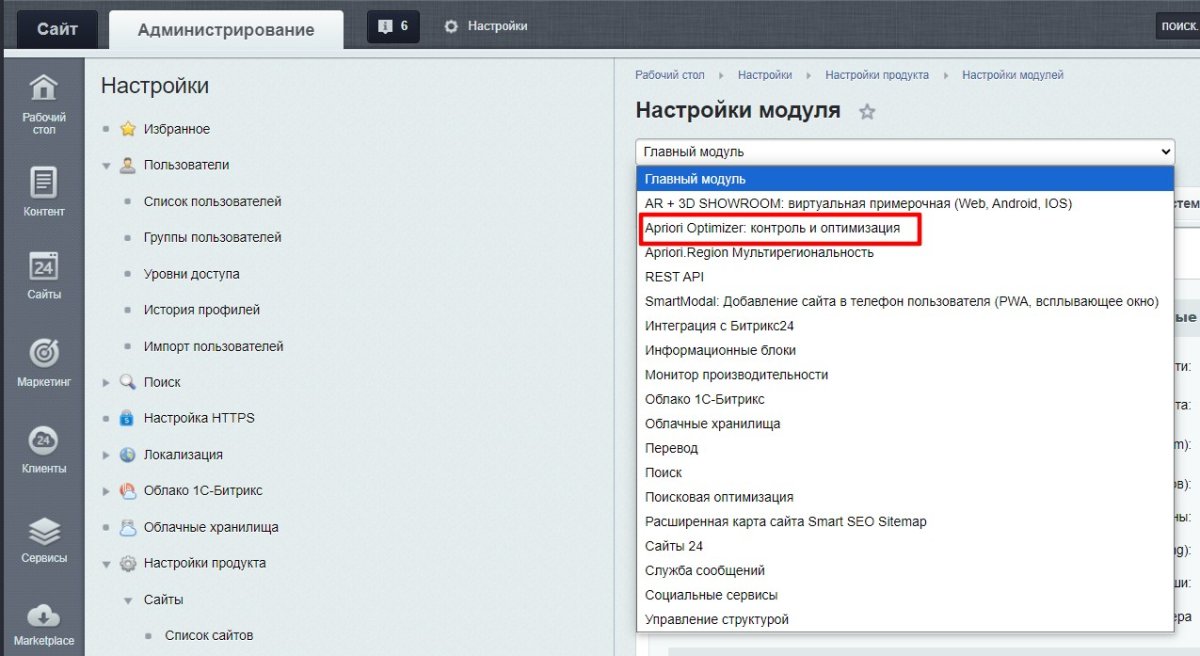Click the ПОИСК search control
This screenshot has height=656, width=1200.
tap(1179, 25)
